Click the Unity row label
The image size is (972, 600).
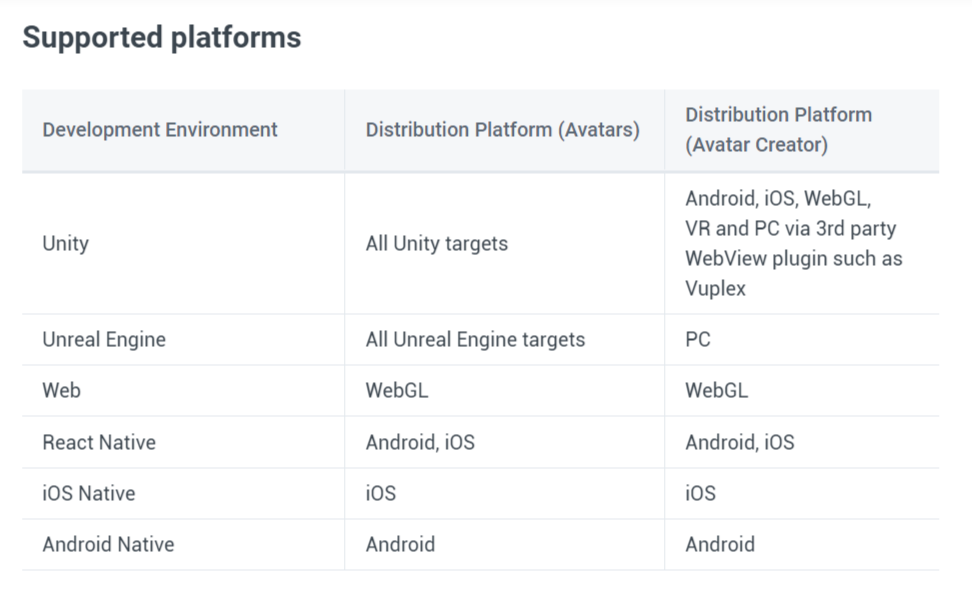click(x=66, y=244)
